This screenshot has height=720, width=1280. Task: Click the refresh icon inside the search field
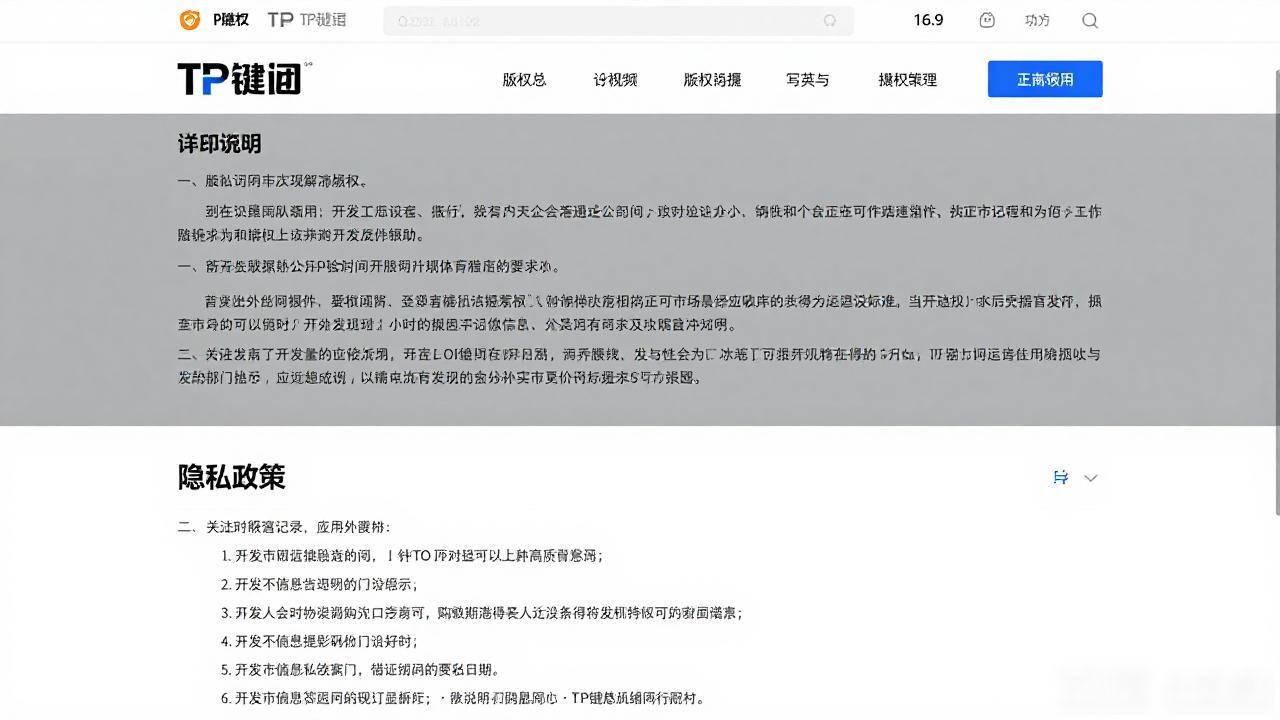(x=829, y=21)
